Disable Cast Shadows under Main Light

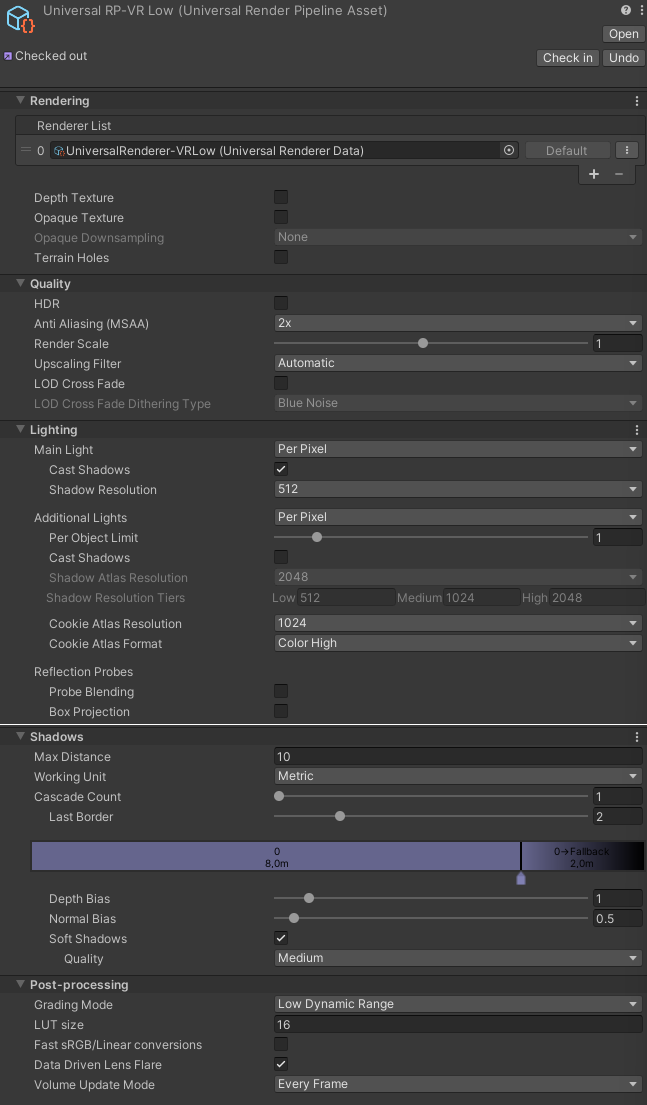click(280, 468)
